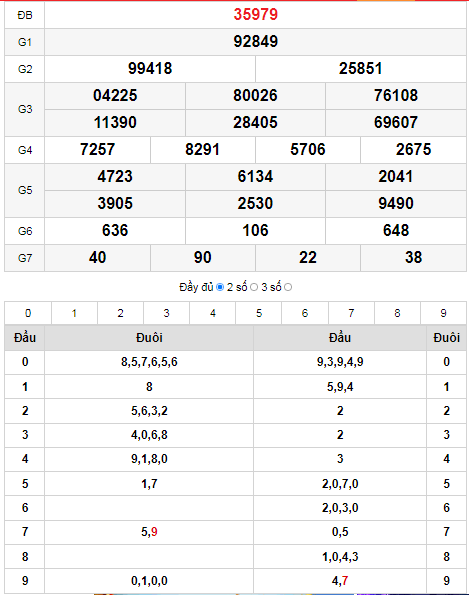Choose digit 6 in the number filter row
This screenshot has width=469, height=595.
(305, 313)
